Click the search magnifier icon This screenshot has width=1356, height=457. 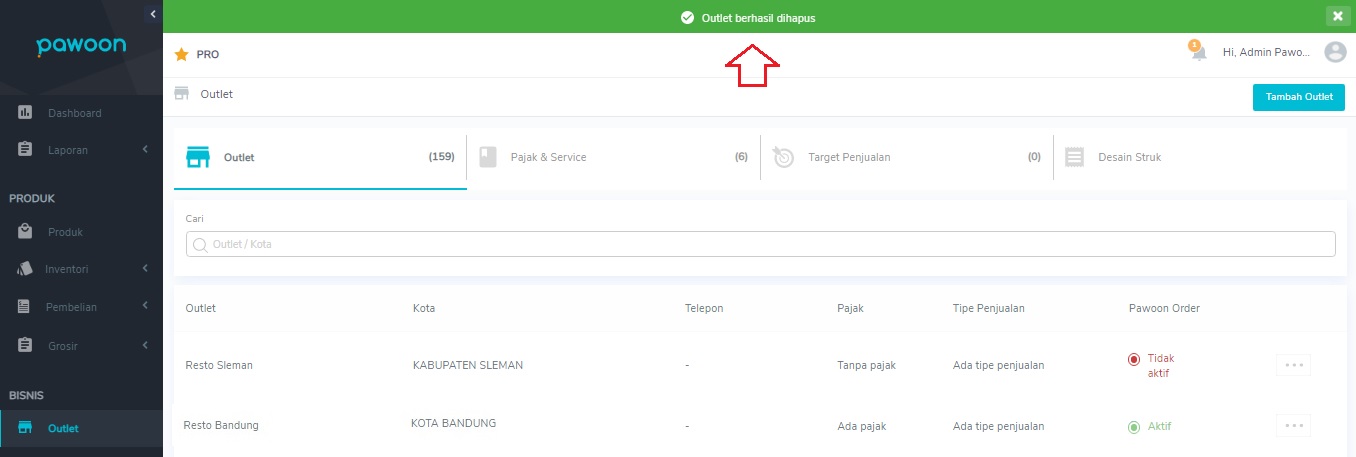pos(200,244)
